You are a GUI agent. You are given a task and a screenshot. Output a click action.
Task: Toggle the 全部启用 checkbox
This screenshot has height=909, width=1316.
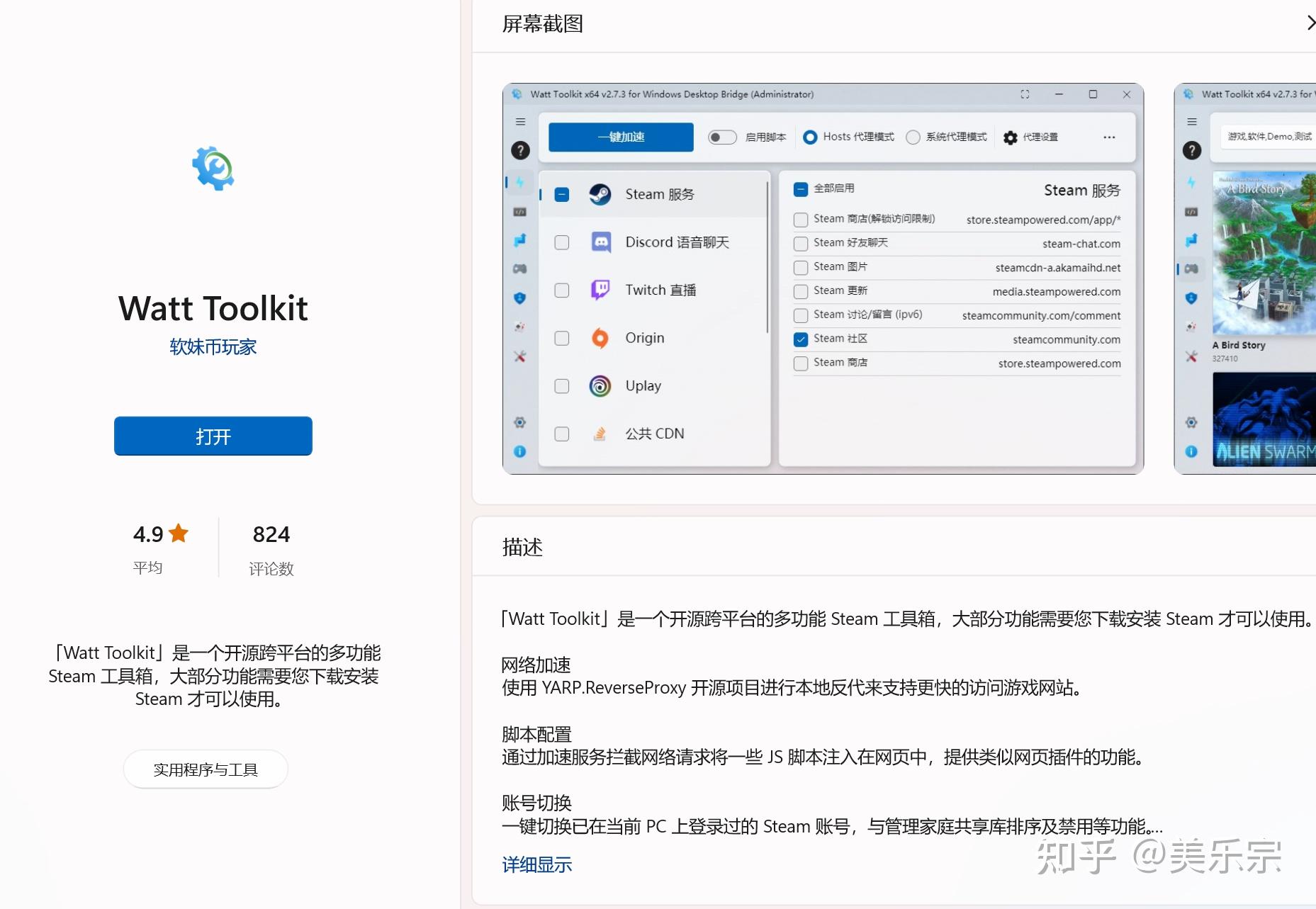tap(801, 189)
